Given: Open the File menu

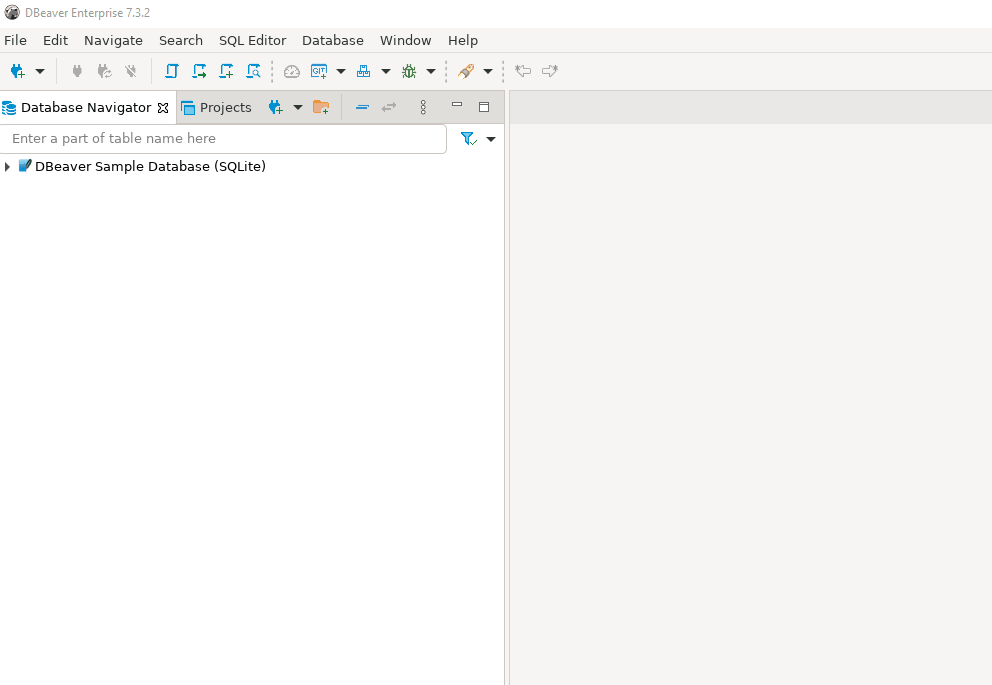Looking at the screenshot, I should pos(15,40).
